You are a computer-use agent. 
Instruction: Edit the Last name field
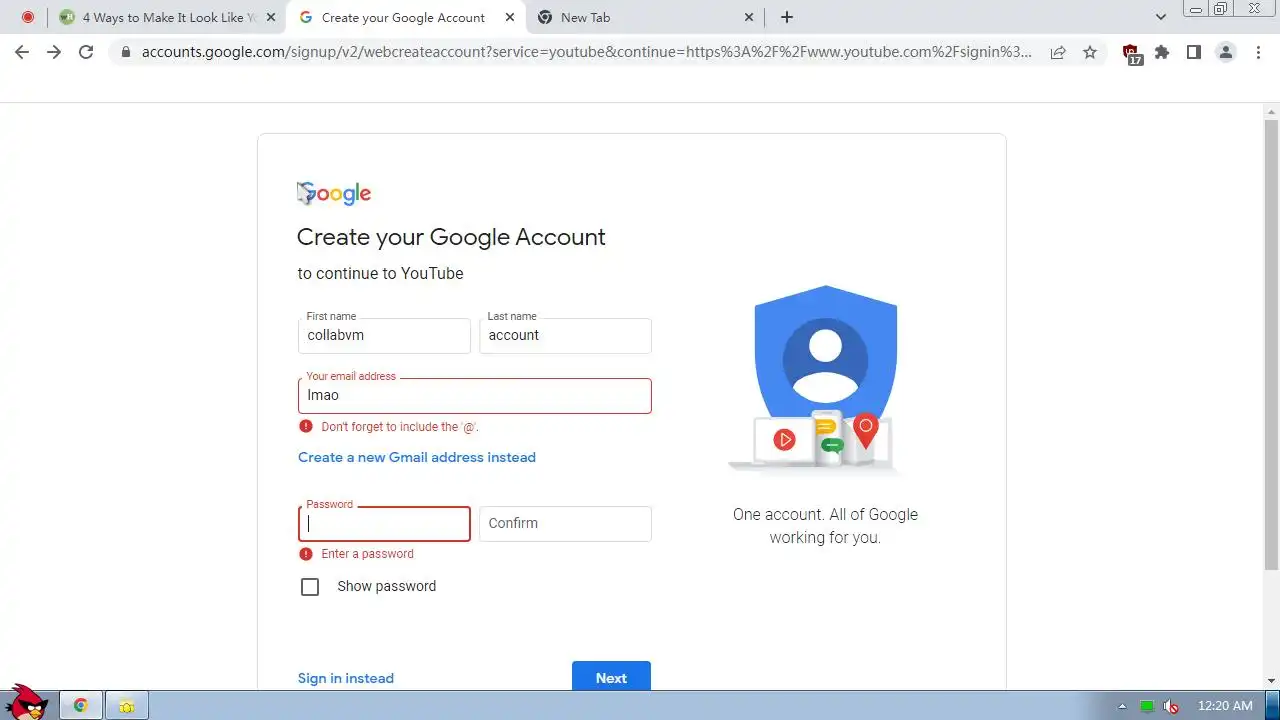tap(565, 336)
